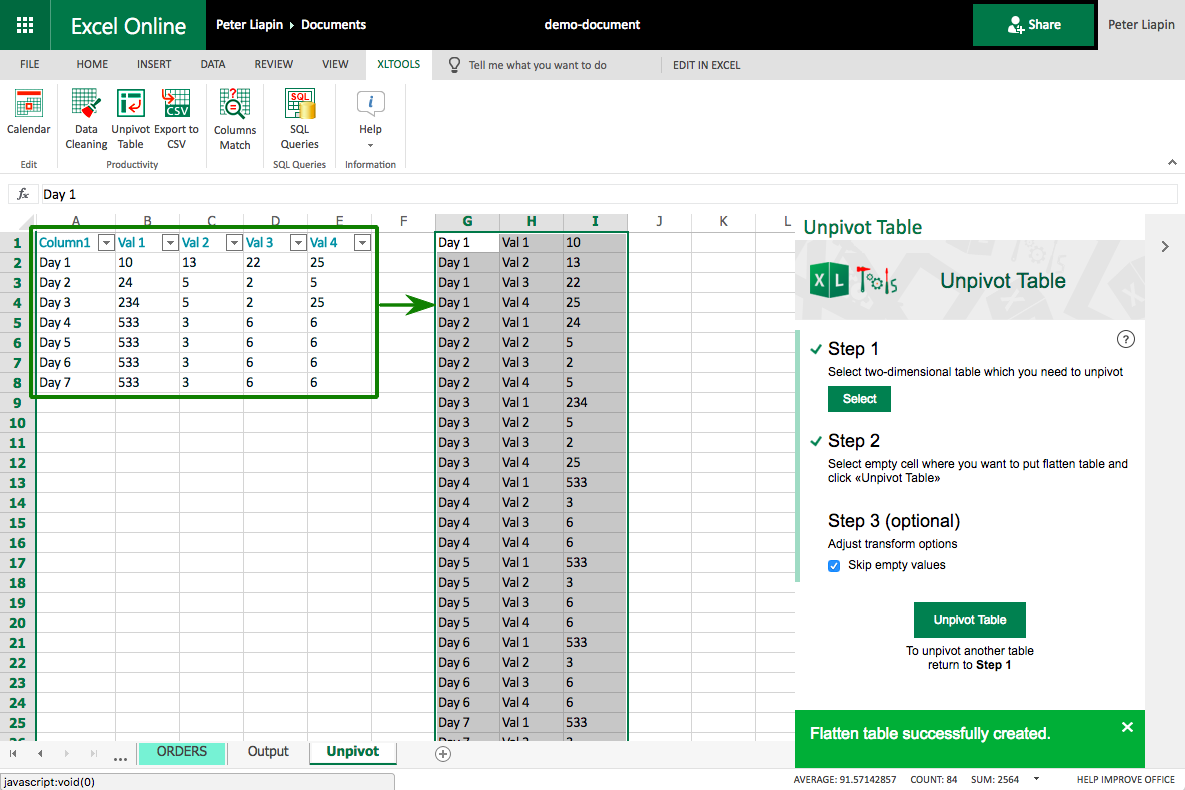1185x790 pixels.
Task: Collapse the Unpivot Table side pane
Action: coord(1165,246)
